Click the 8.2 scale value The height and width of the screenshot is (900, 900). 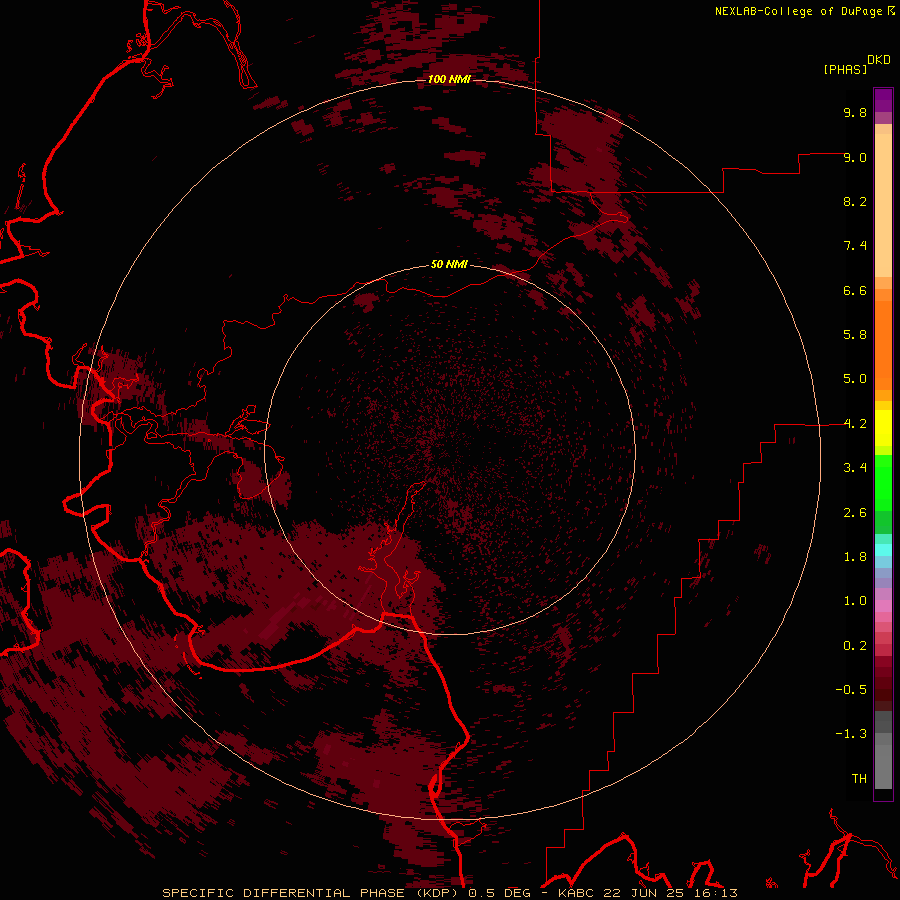(x=855, y=201)
